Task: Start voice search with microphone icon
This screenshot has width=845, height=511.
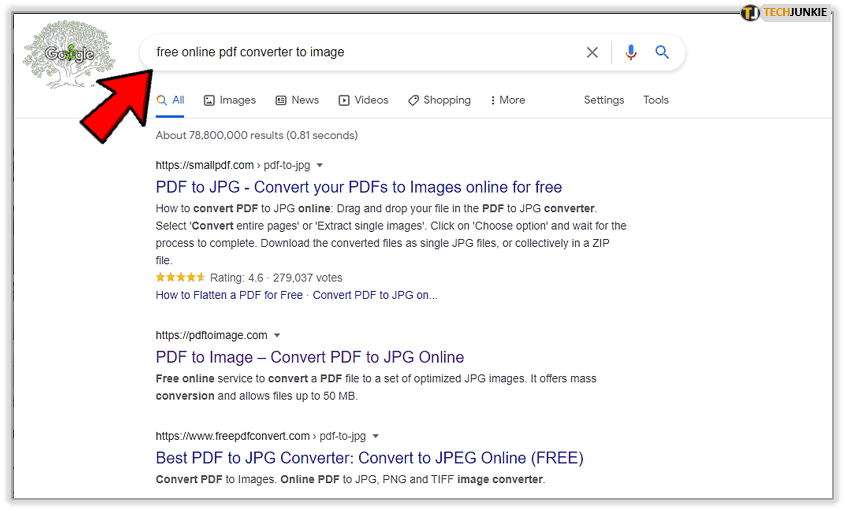Action: pyautogui.click(x=630, y=52)
